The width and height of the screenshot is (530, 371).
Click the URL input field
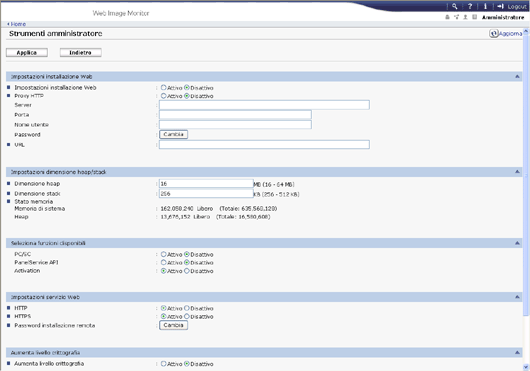(x=264, y=145)
